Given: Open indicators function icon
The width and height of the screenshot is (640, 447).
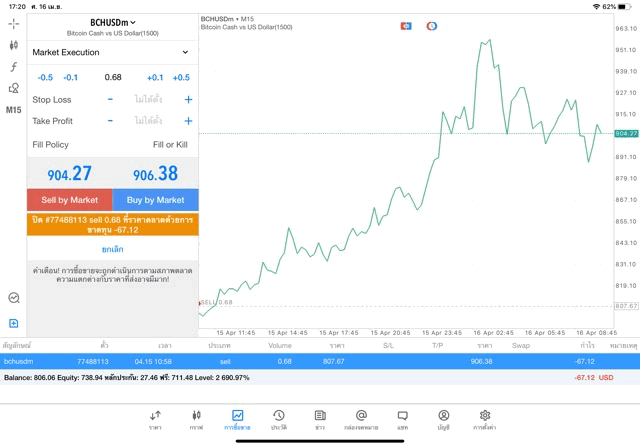Looking at the screenshot, I should click(x=13, y=67).
